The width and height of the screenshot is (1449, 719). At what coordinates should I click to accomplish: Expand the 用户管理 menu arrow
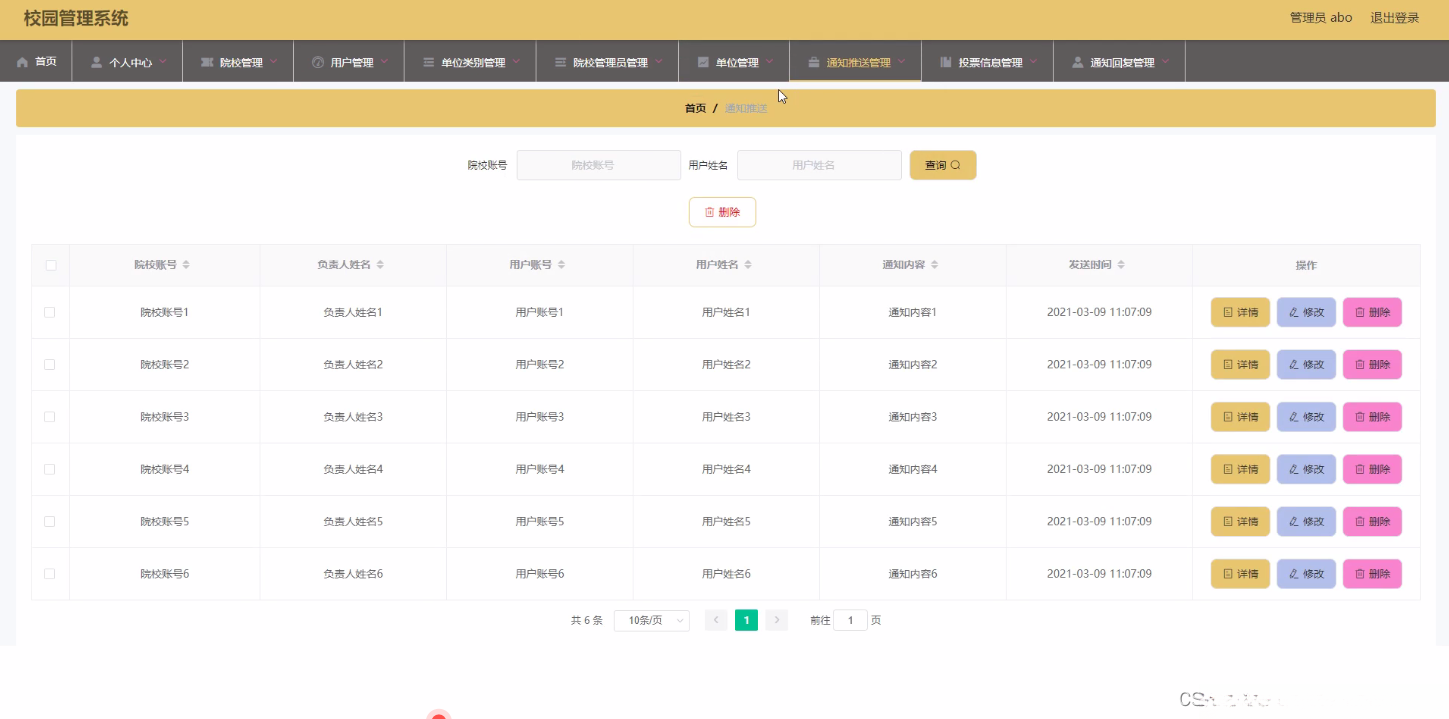coord(384,61)
